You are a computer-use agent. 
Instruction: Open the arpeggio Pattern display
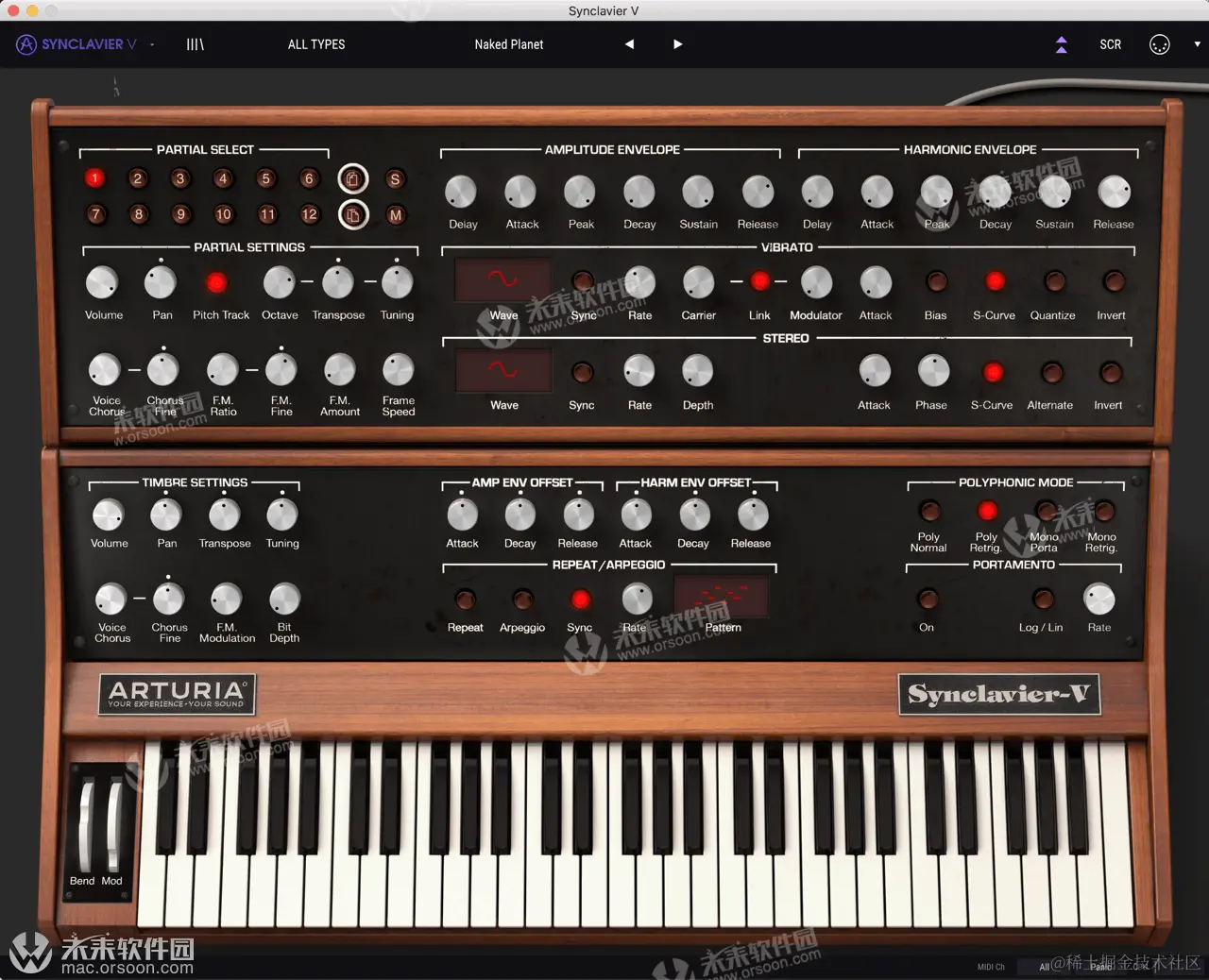pyautogui.click(x=721, y=598)
